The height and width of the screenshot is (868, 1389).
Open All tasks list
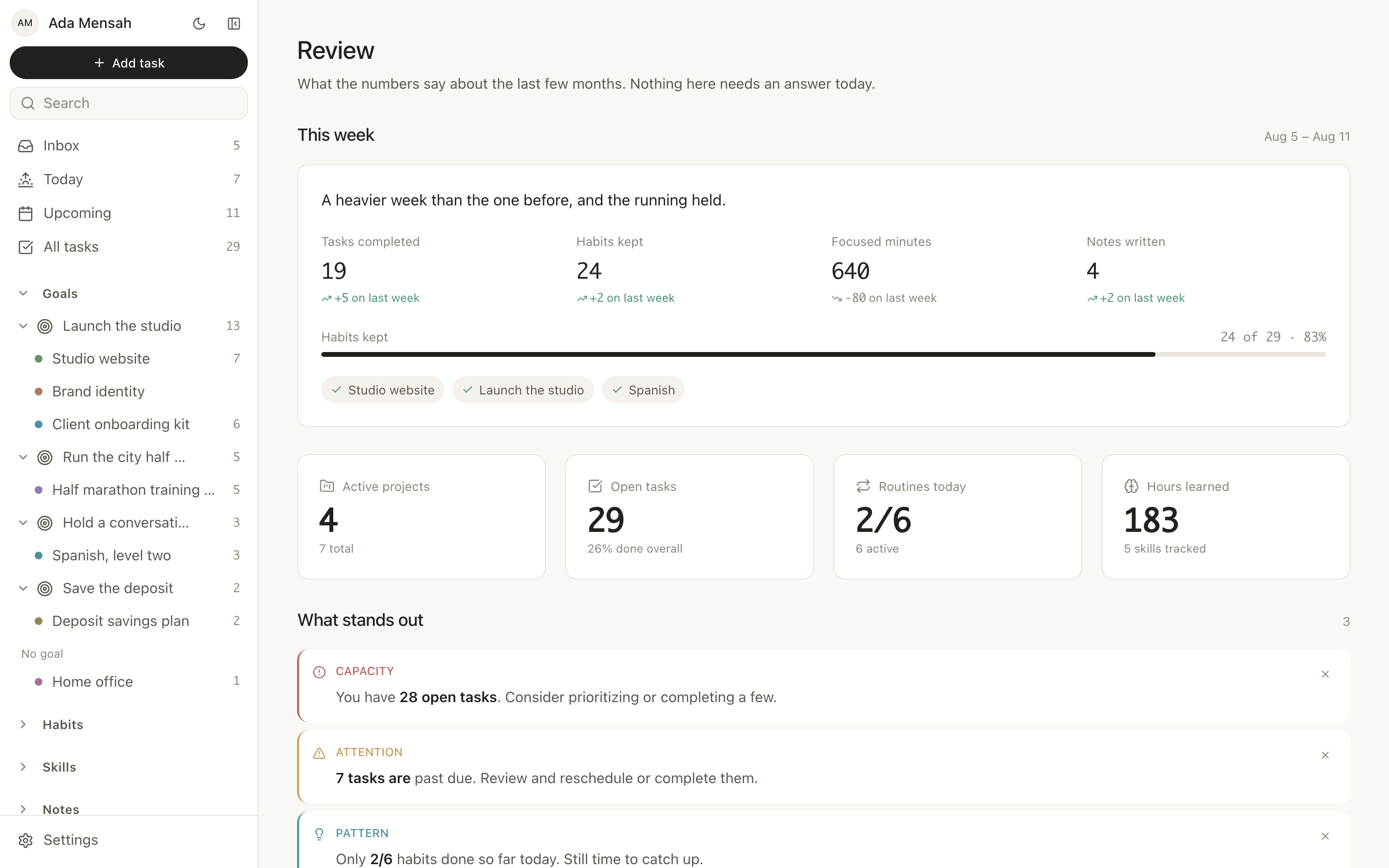[129, 247]
